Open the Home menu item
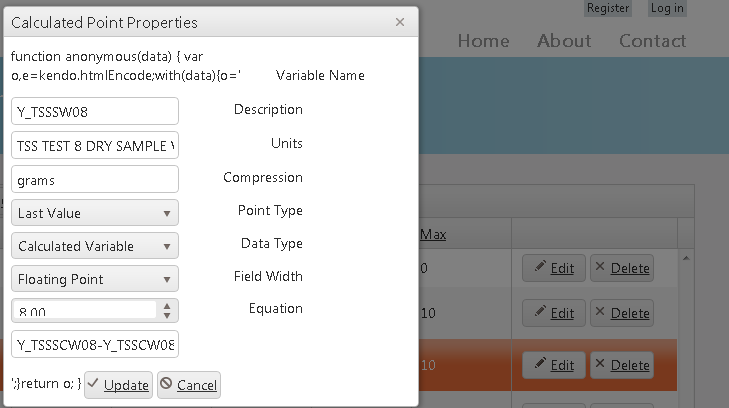 tap(483, 41)
